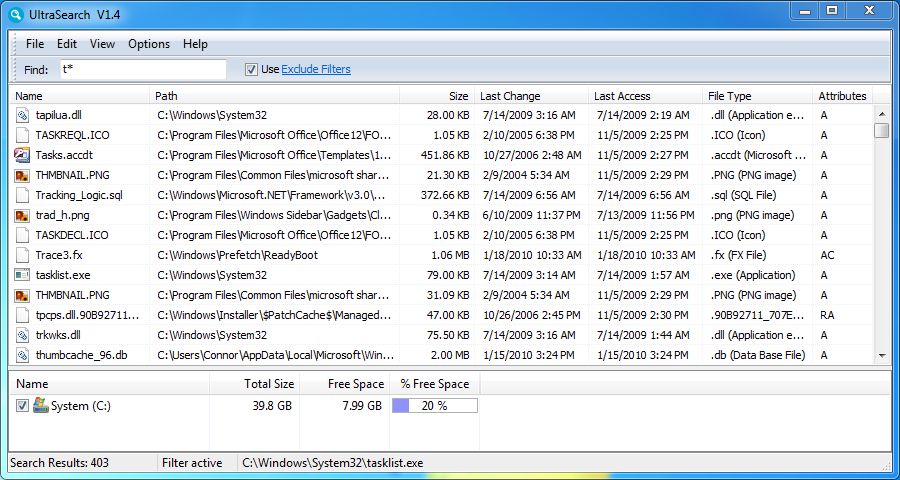Viewport: 900px width, 480px height.
Task: Select the Tasks.accdt file name
Action: pyautogui.click(x=64, y=155)
